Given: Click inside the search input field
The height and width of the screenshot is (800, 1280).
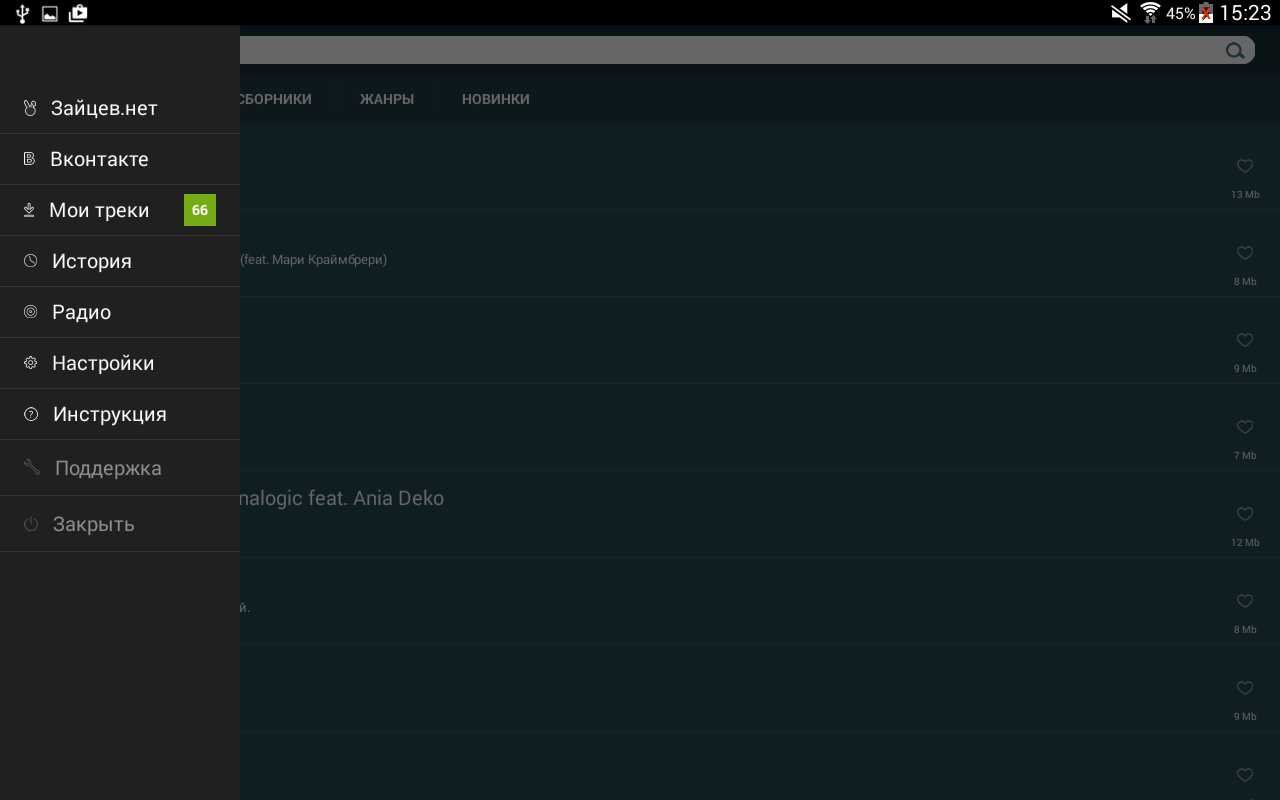Looking at the screenshot, I should coord(700,51).
